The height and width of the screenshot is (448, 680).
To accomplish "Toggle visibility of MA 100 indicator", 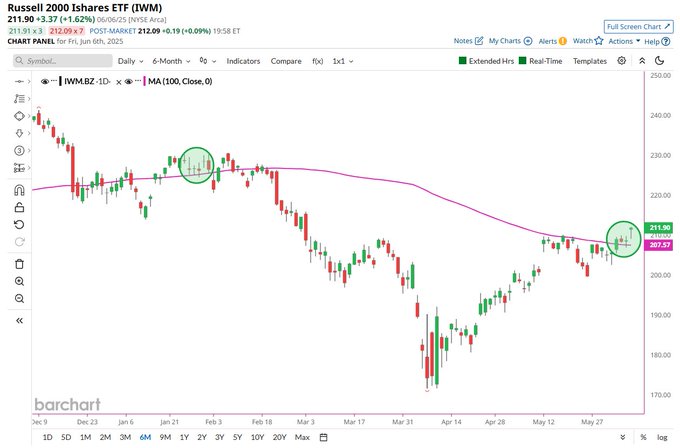I will 128,81.
